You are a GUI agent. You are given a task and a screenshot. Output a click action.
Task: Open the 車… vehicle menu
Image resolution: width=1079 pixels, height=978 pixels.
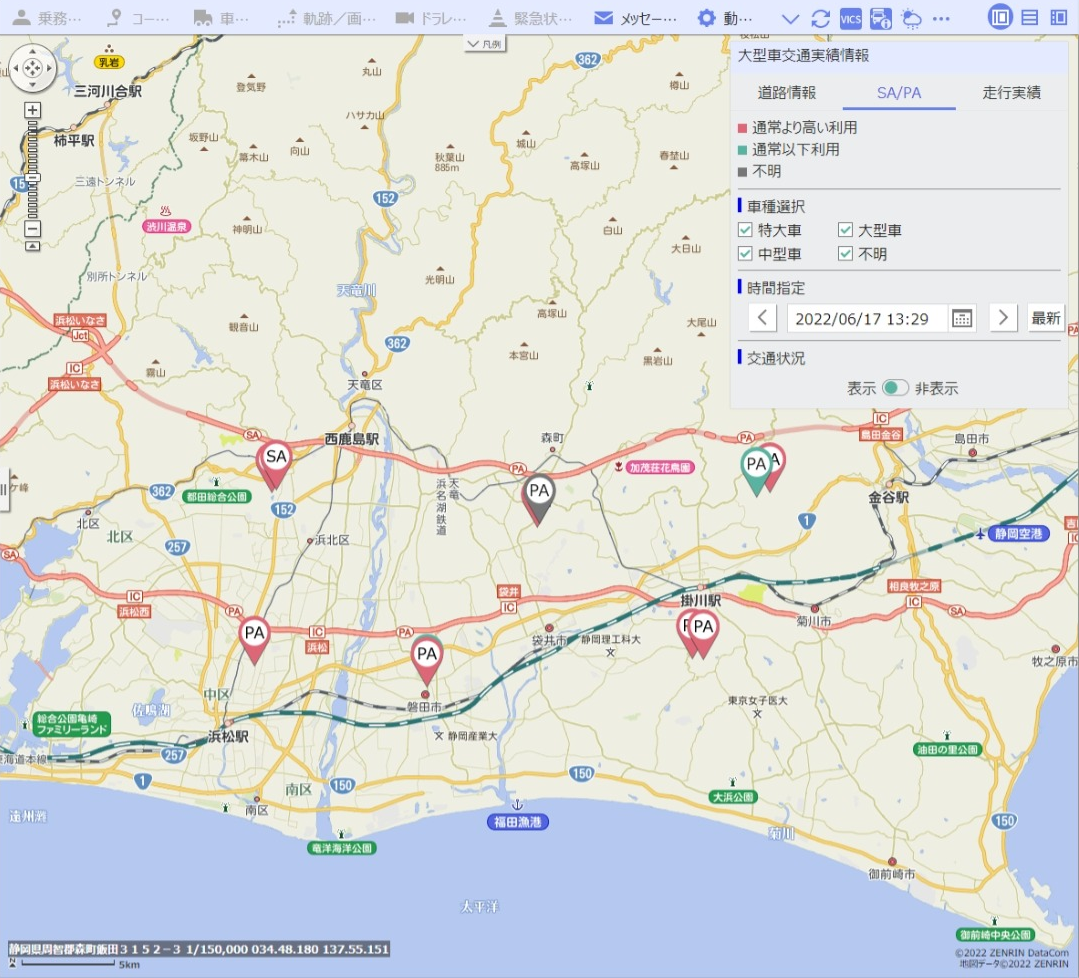click(221, 18)
